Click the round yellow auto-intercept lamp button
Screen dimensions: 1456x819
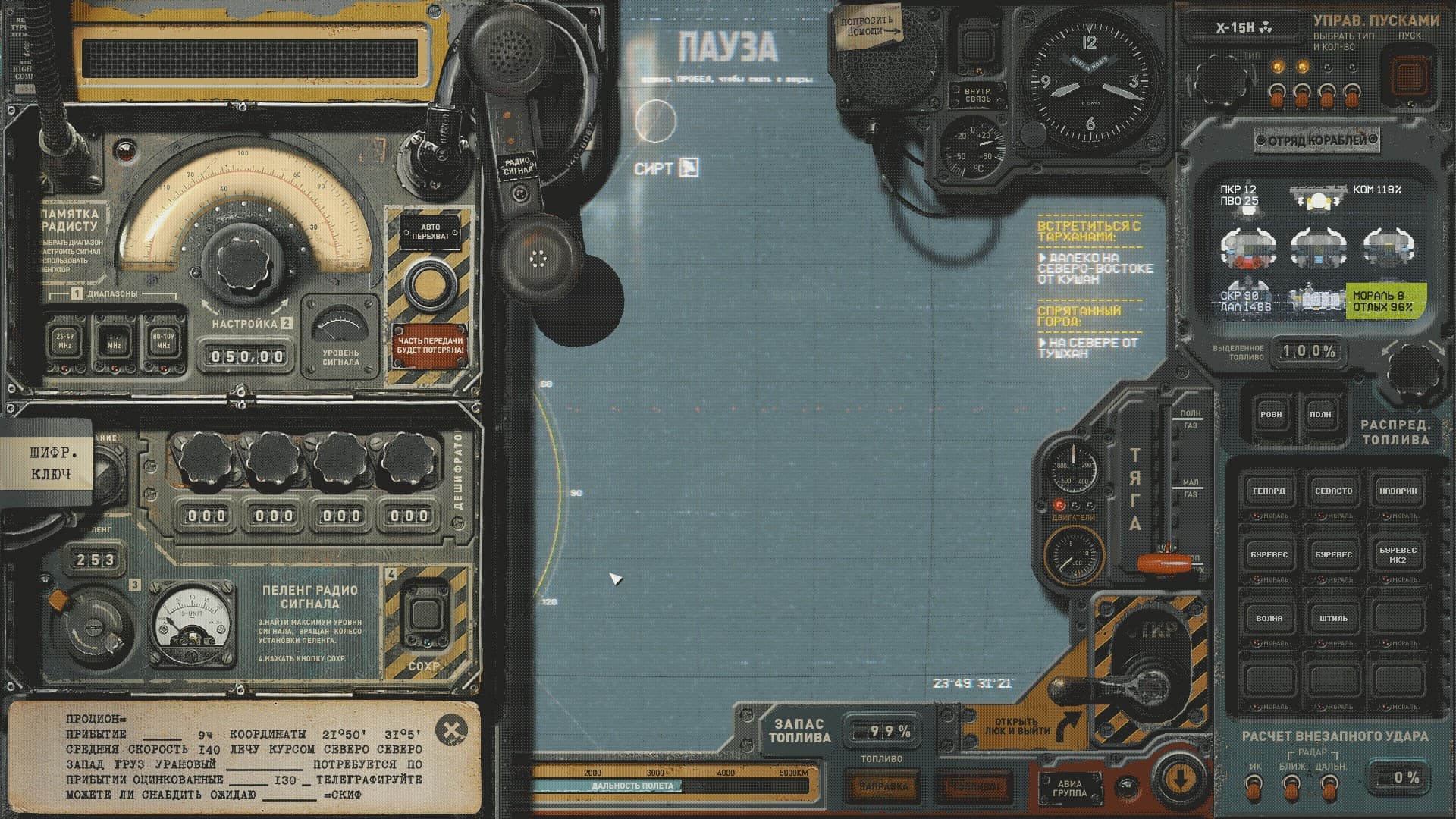pyautogui.click(x=429, y=284)
